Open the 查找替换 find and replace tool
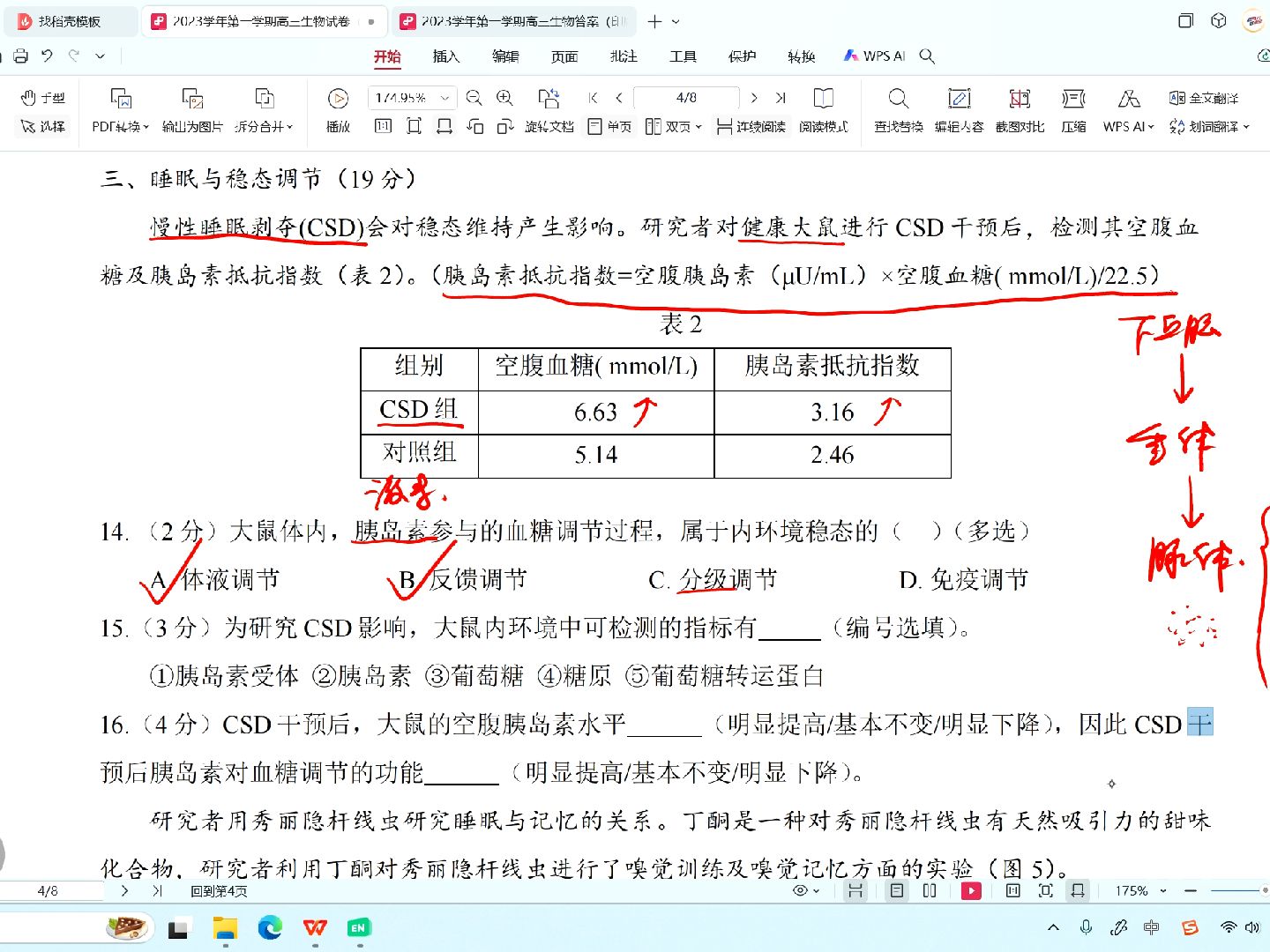 click(x=898, y=111)
